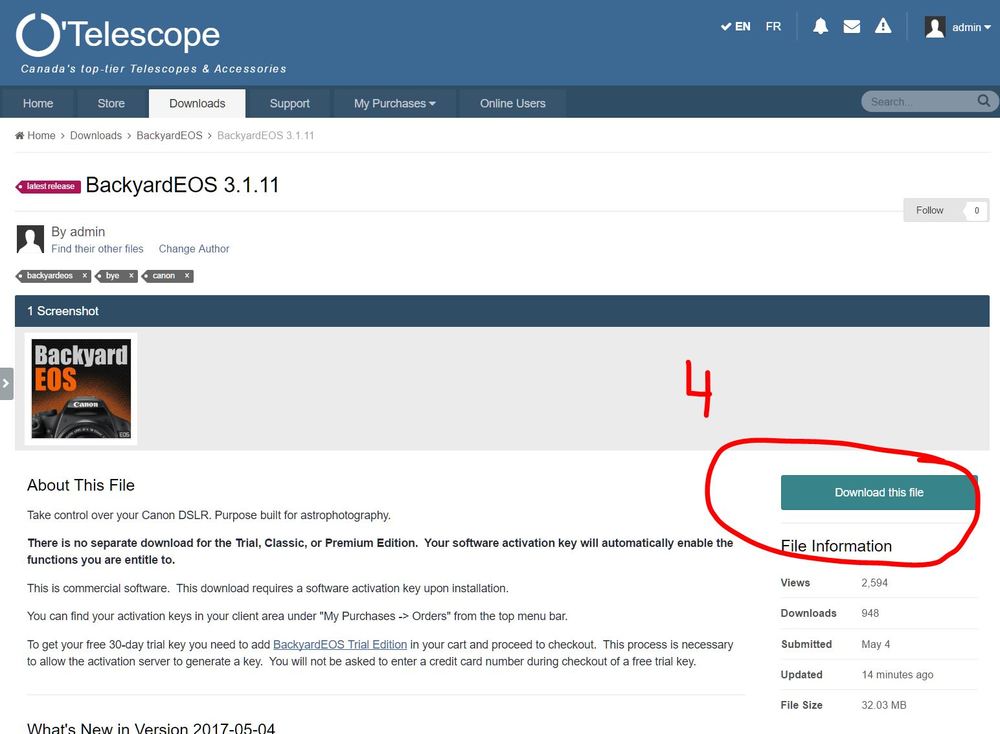Viewport: 1000px width, 734px height.
Task: Remove the canon tag via its x
Action: pos(187,275)
